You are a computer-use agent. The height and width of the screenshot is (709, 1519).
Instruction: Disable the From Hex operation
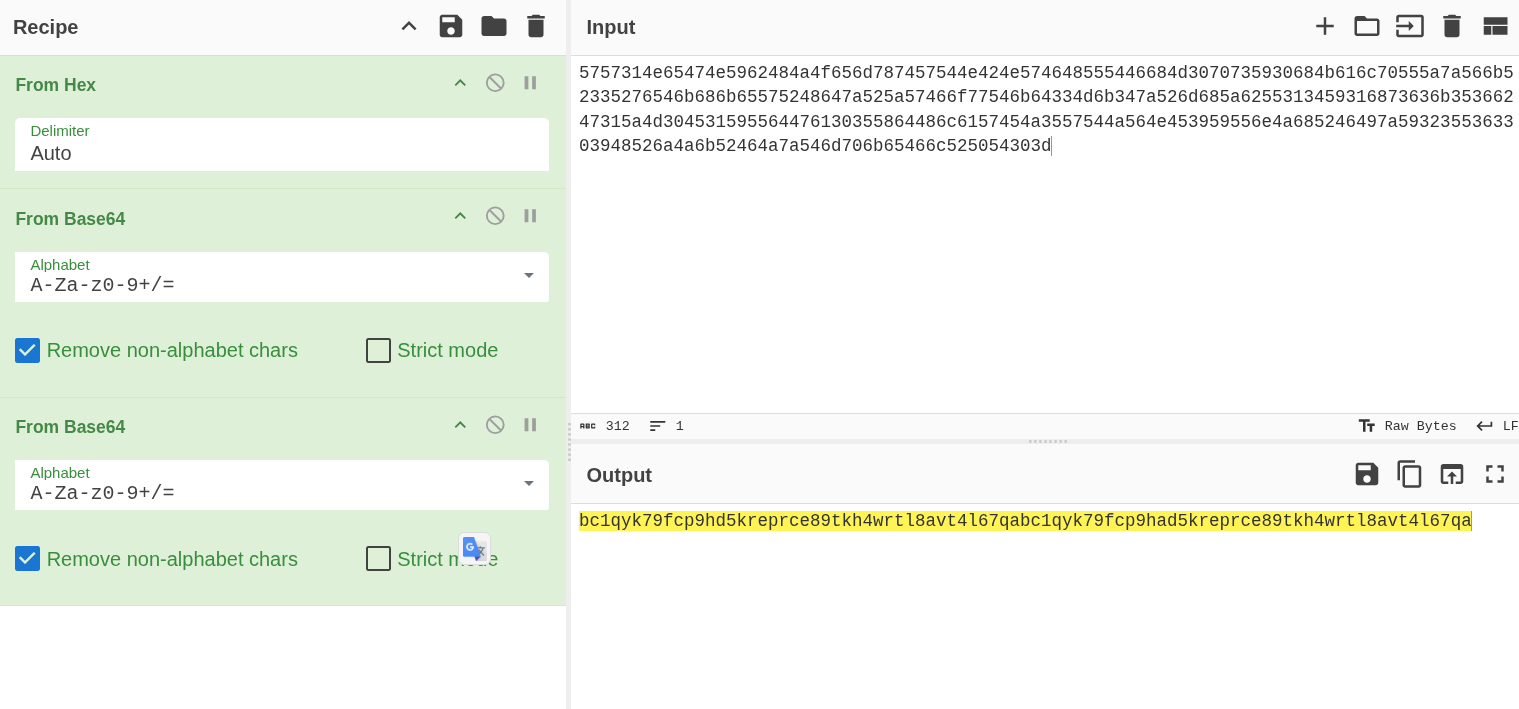point(495,83)
